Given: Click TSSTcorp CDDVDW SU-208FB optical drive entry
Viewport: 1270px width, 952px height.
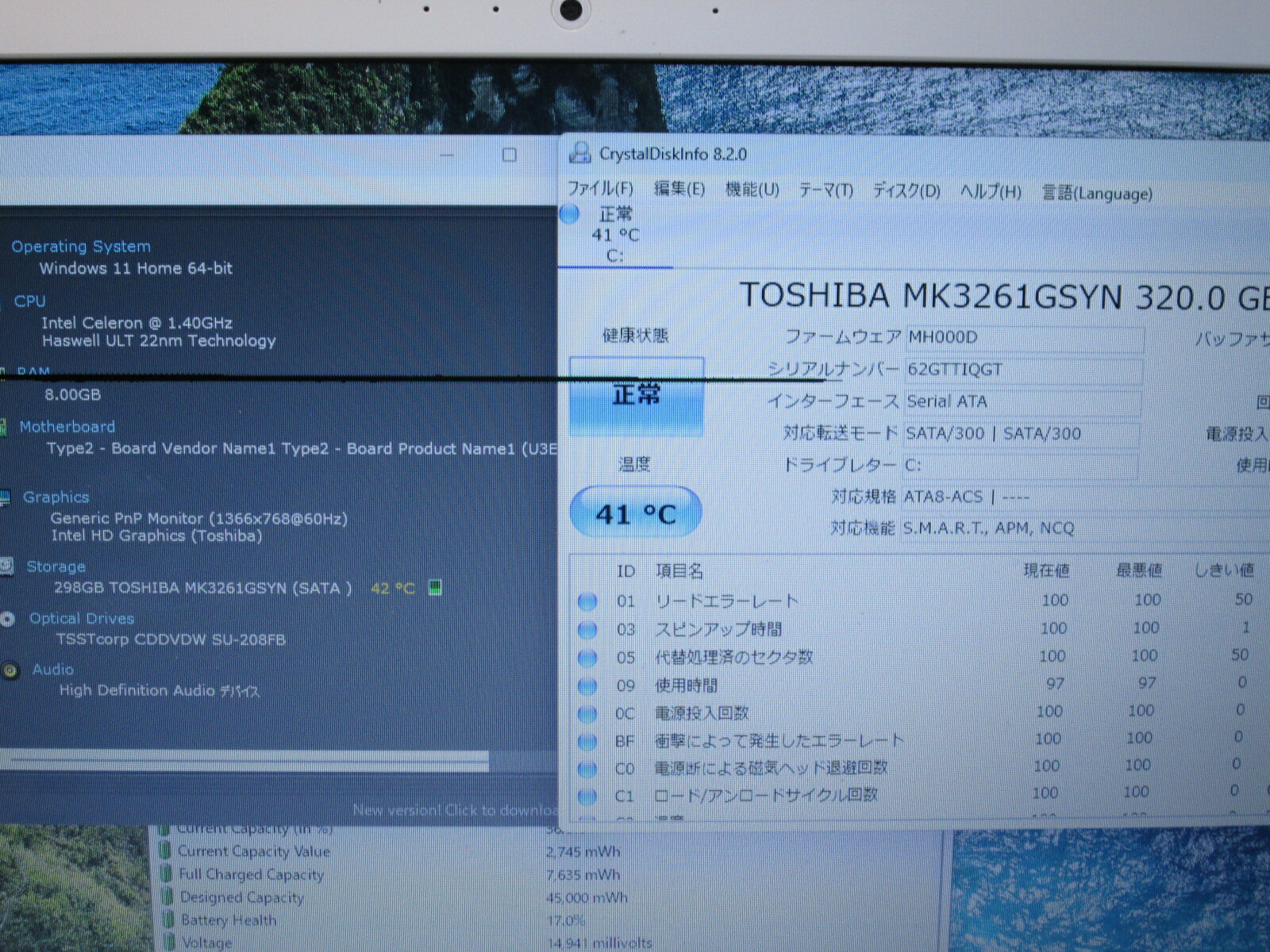Looking at the screenshot, I should click(x=171, y=639).
